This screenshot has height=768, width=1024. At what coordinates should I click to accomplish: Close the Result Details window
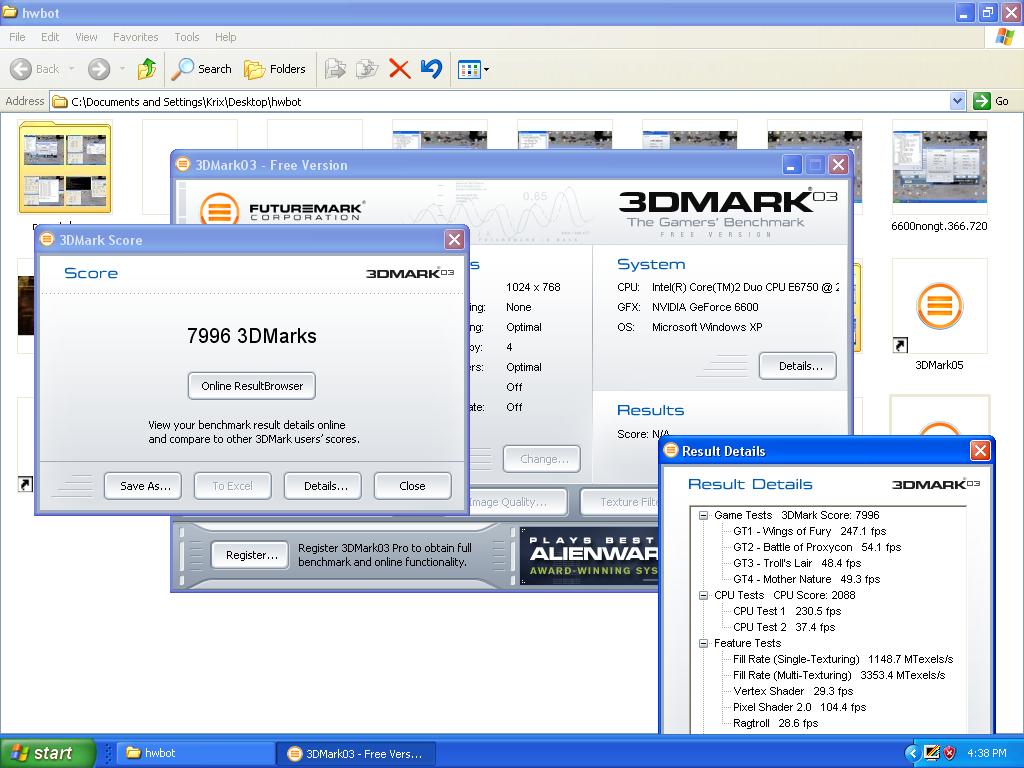(980, 451)
